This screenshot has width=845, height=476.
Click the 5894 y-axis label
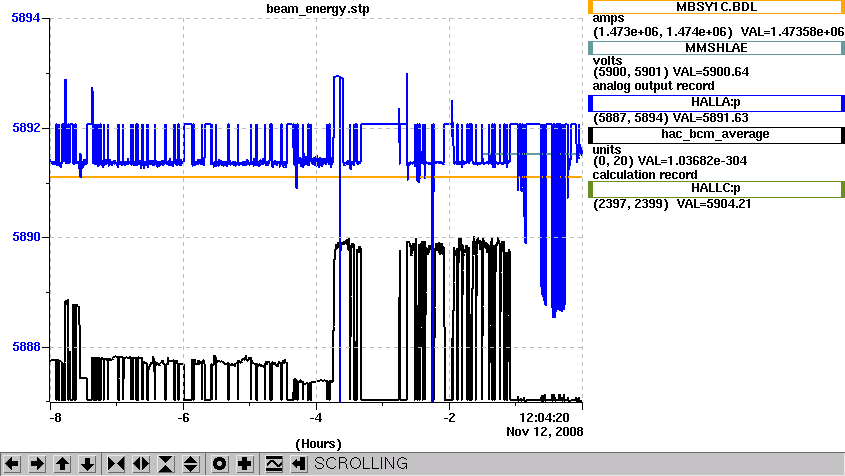(x=26, y=18)
